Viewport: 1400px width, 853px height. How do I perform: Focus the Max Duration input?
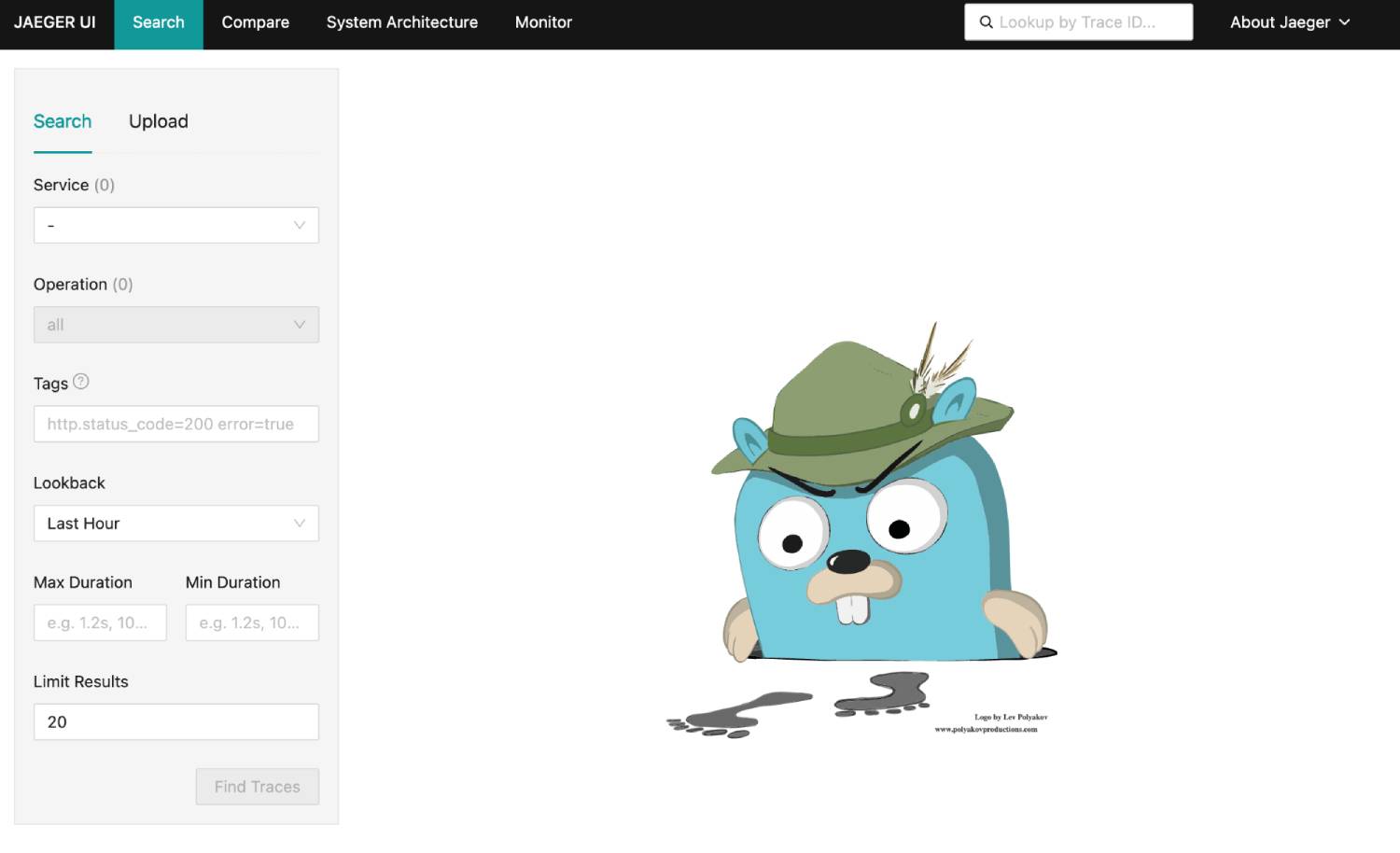(x=100, y=622)
